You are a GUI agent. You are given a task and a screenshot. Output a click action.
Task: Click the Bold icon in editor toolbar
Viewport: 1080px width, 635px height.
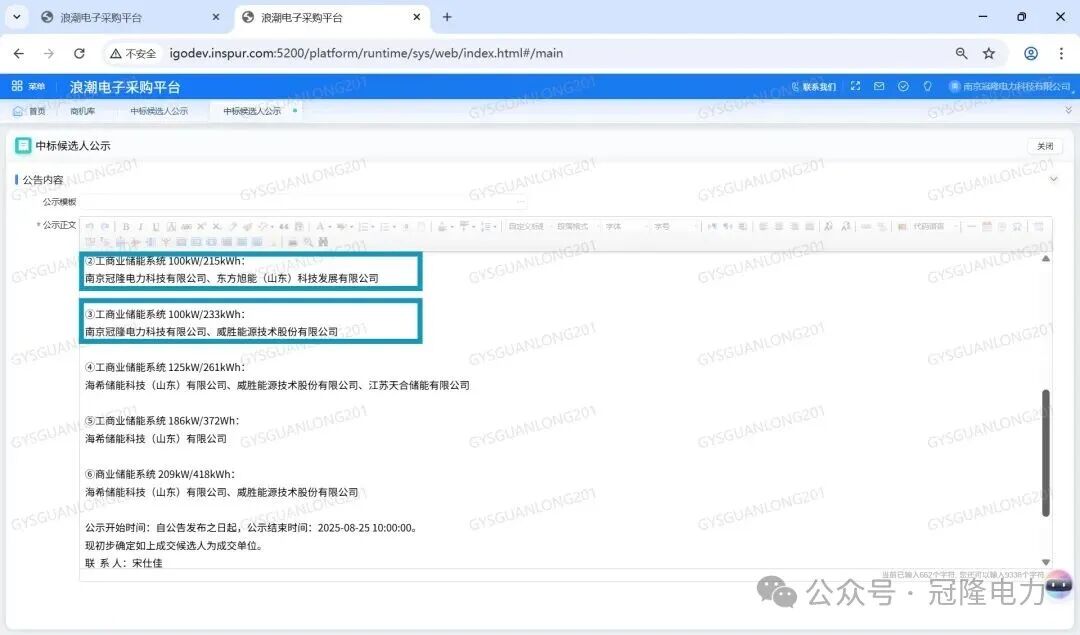tap(125, 227)
